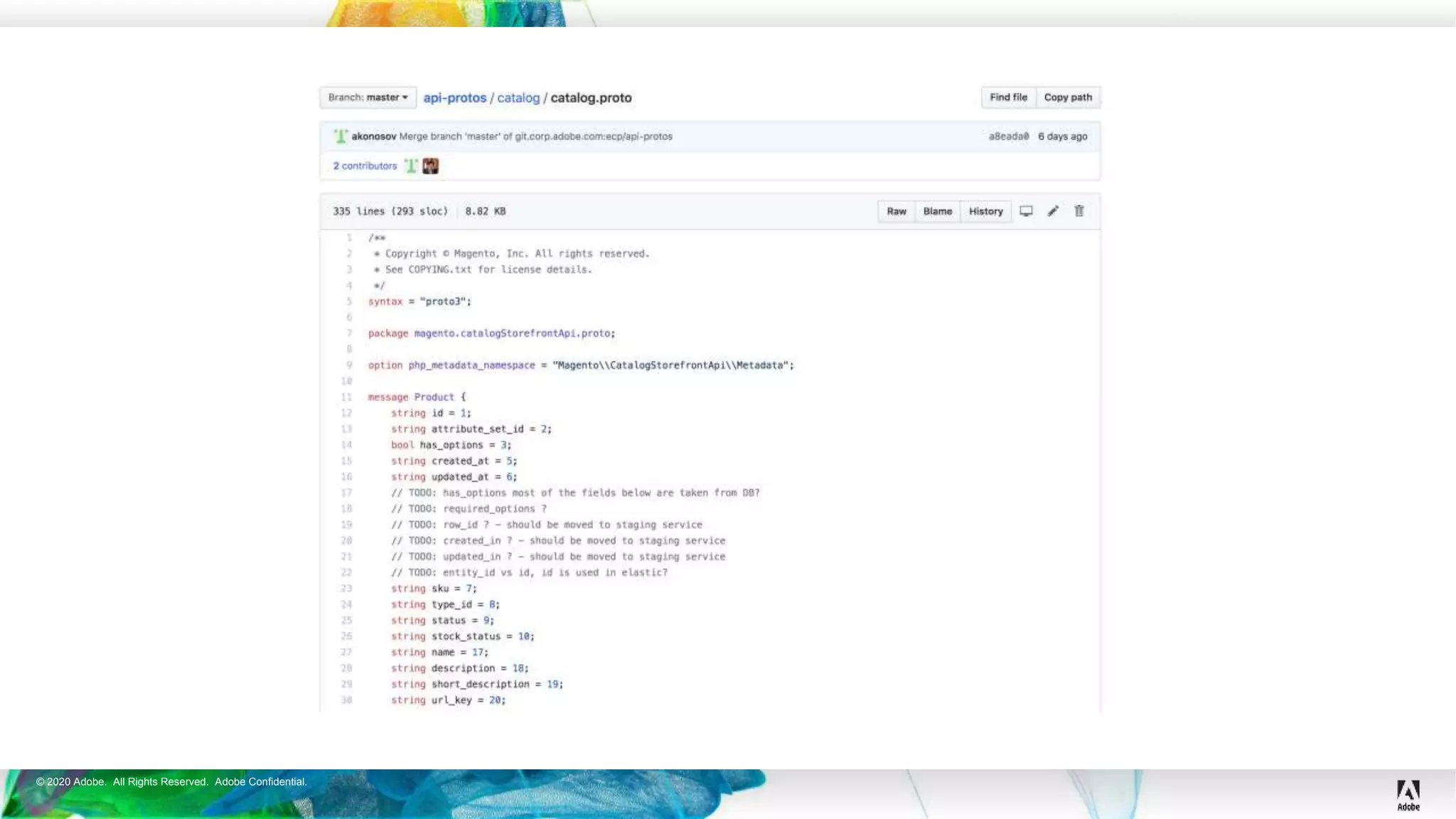Click the trash delete file icon
This screenshot has width=1456, height=819.
pos(1078,211)
